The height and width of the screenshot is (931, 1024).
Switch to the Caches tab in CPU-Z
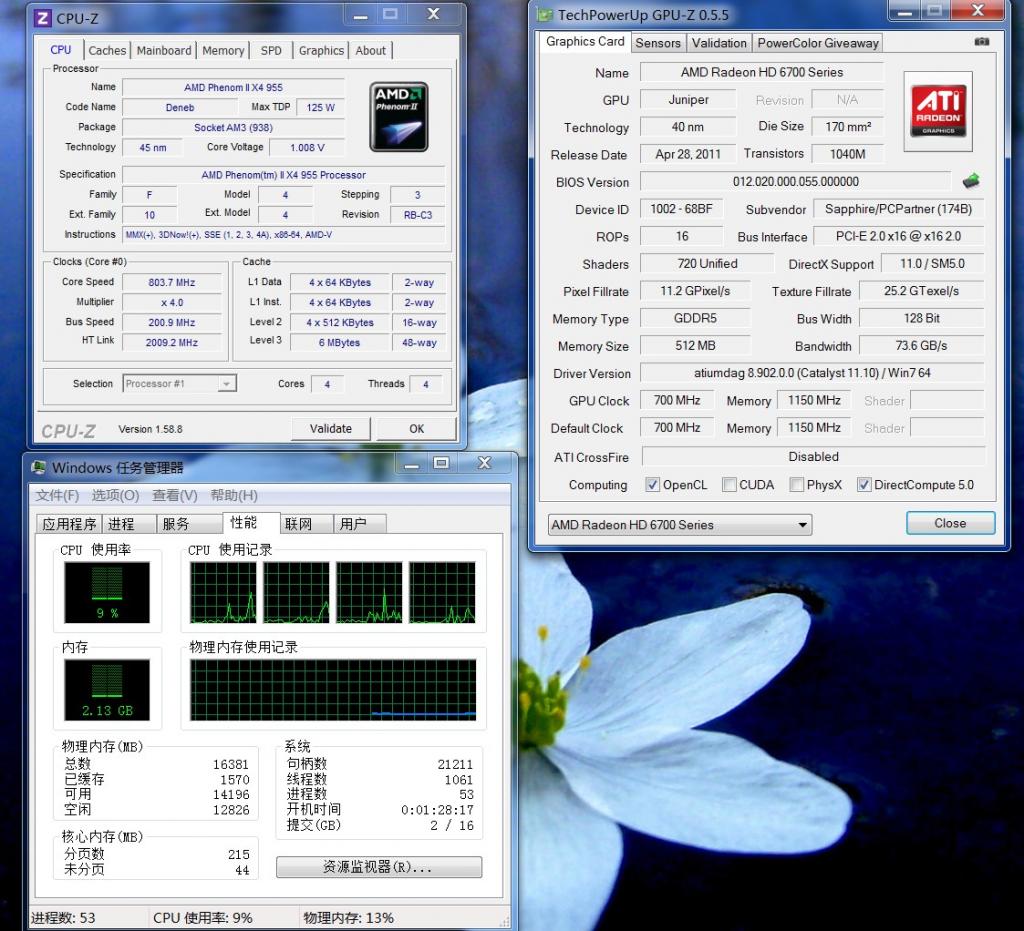(x=107, y=50)
